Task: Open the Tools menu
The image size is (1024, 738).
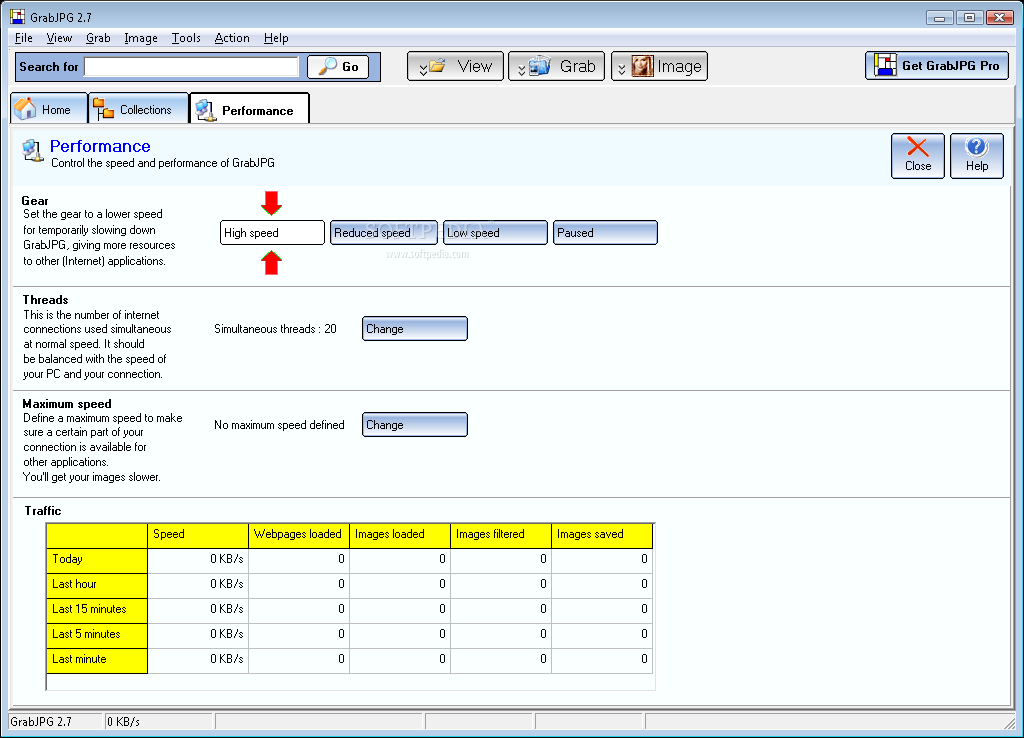Action: (x=186, y=38)
